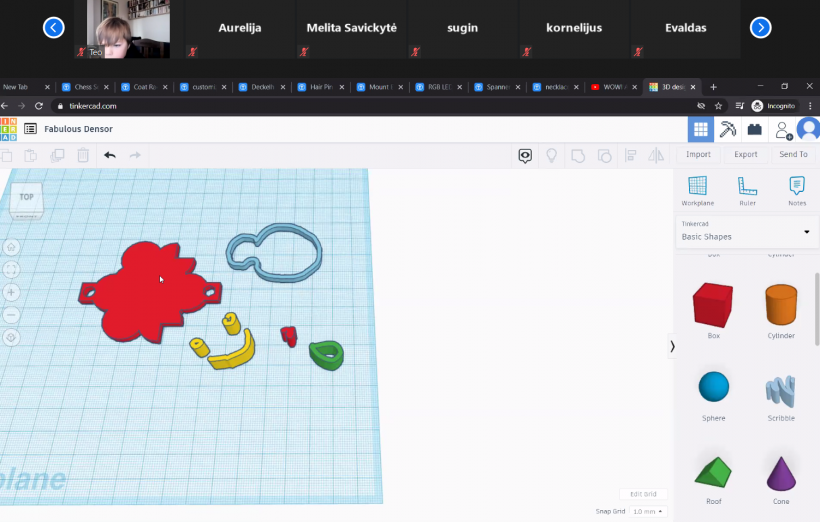Click the Duplicate toolbar icon

coord(57,155)
